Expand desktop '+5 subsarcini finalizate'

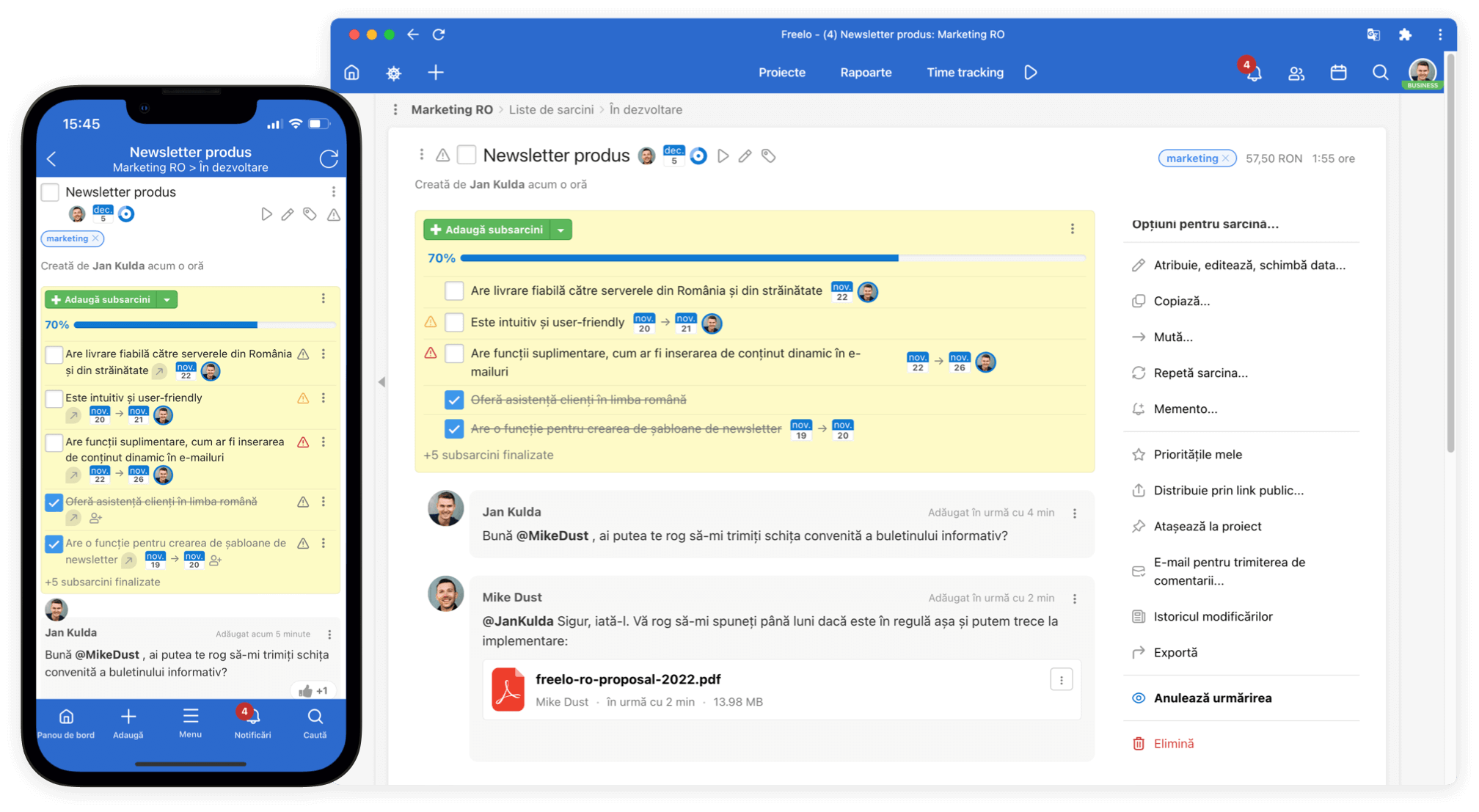(x=489, y=455)
